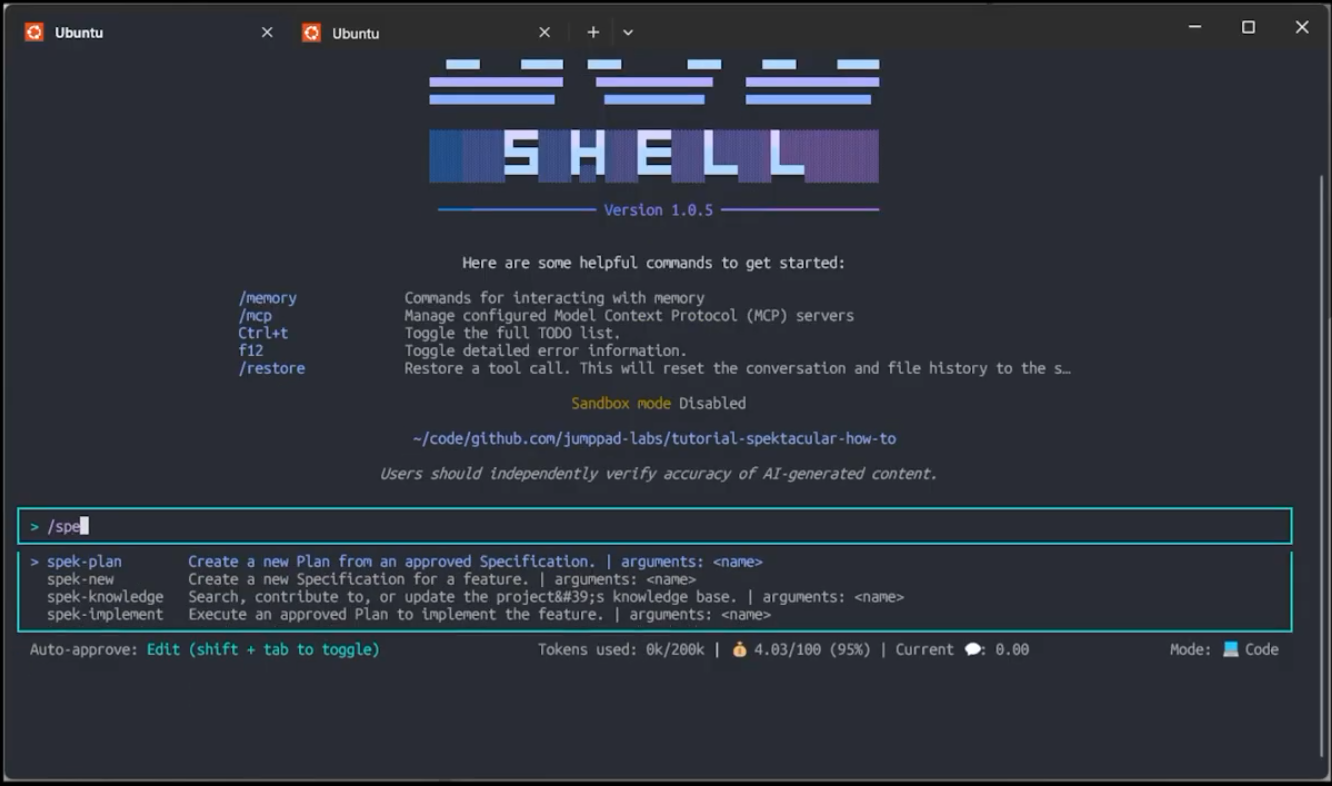The height and width of the screenshot is (786, 1332).
Task: Click the tutorial-spektacular-how-to directory path
Action: click(654, 438)
